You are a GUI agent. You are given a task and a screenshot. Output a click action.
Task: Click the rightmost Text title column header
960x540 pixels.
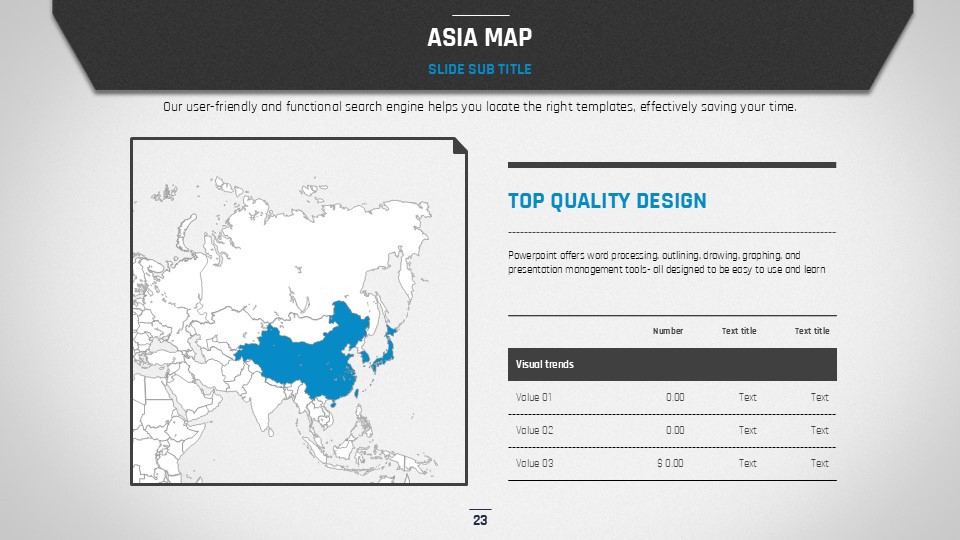[811, 331]
